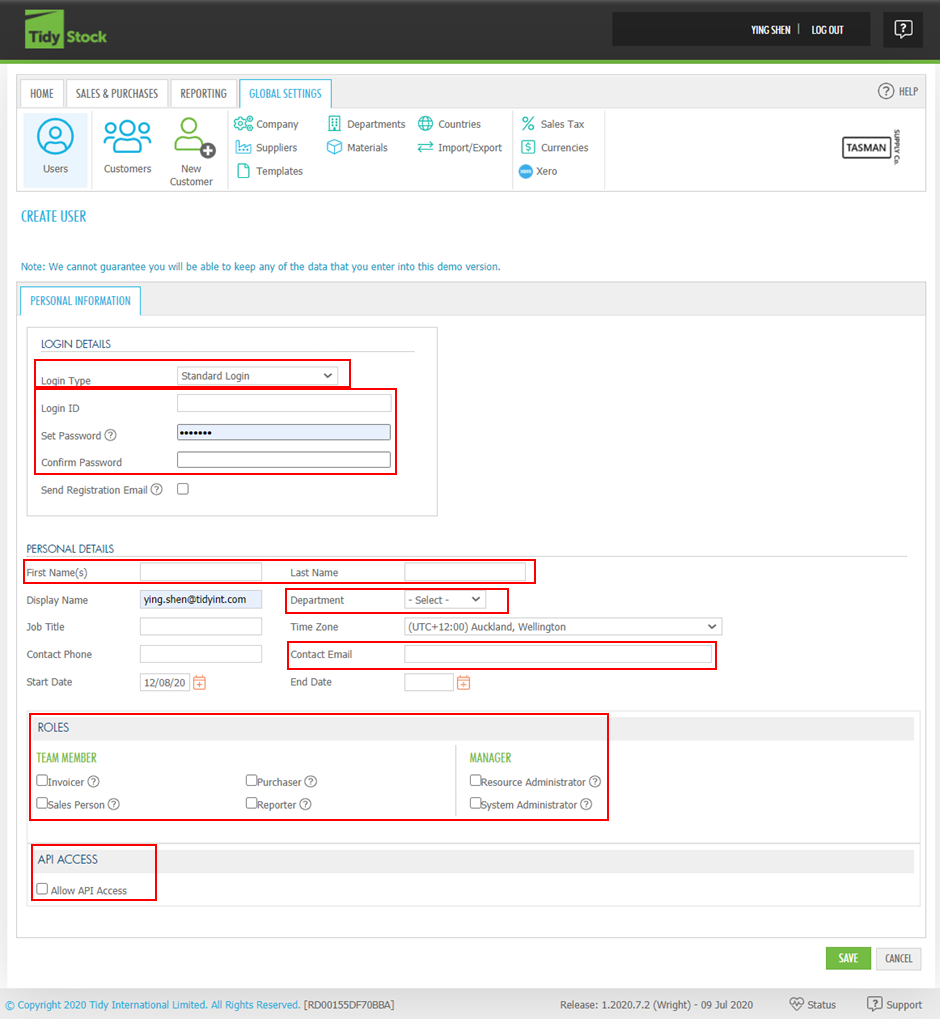Switch to the Sales & Purchases tab
The height and width of the screenshot is (1019, 940).
click(117, 93)
